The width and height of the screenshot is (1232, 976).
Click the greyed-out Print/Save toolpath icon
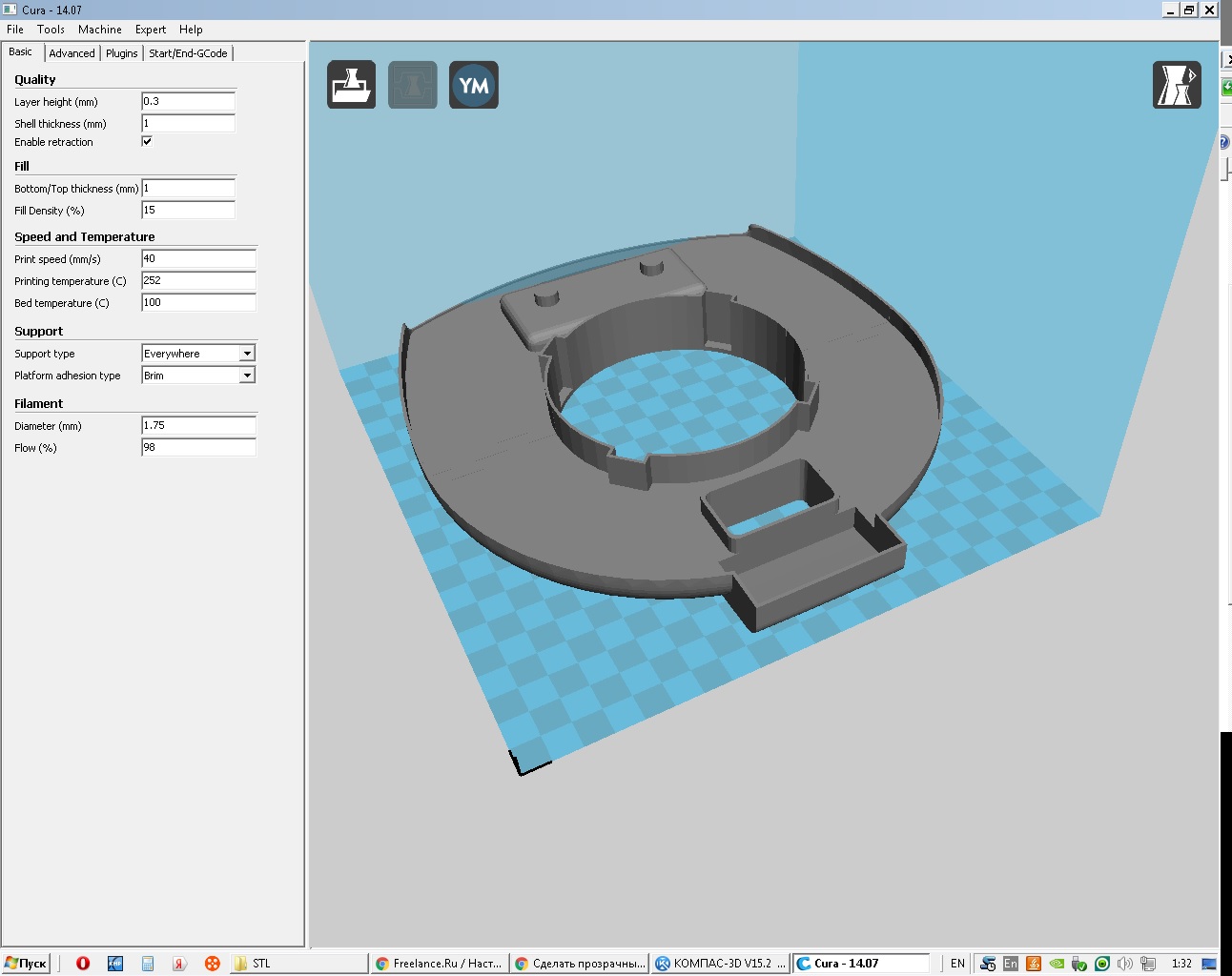(412, 85)
